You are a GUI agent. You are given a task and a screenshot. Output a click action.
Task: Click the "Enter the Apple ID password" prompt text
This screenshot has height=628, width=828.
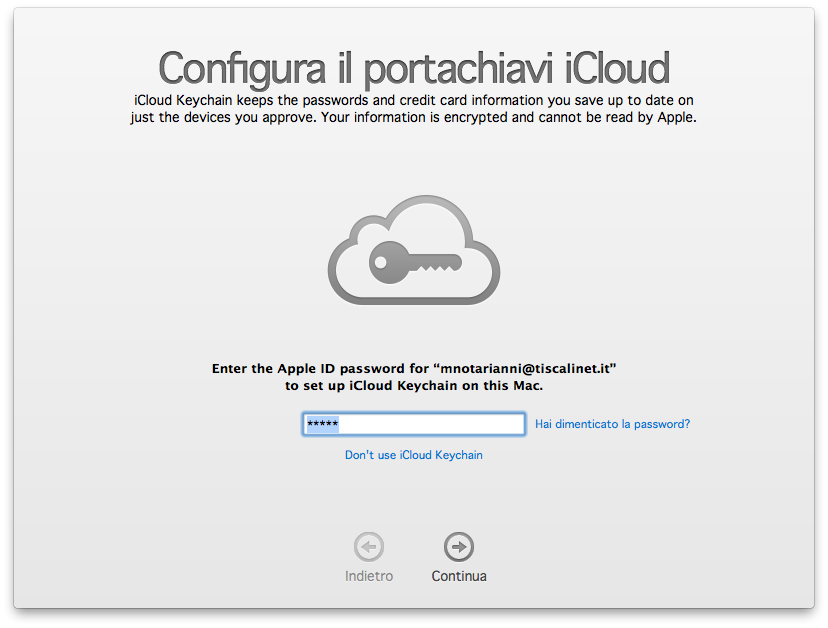point(414,377)
